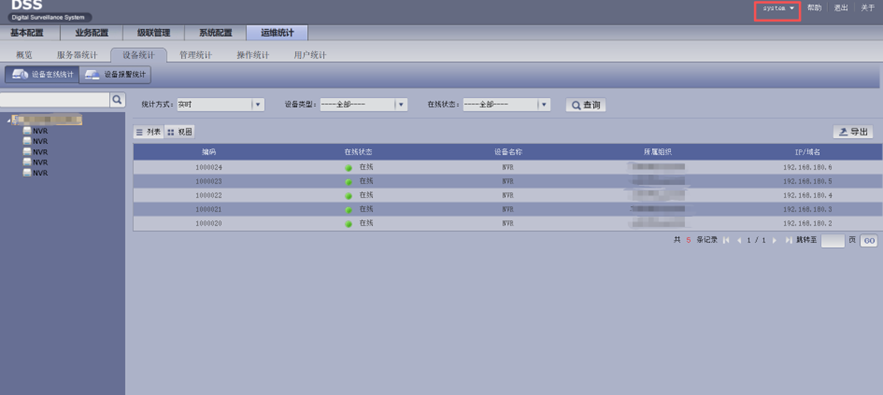883x395 pixels.
Task: Select device code 1000021 cell
Action: [x=209, y=210]
